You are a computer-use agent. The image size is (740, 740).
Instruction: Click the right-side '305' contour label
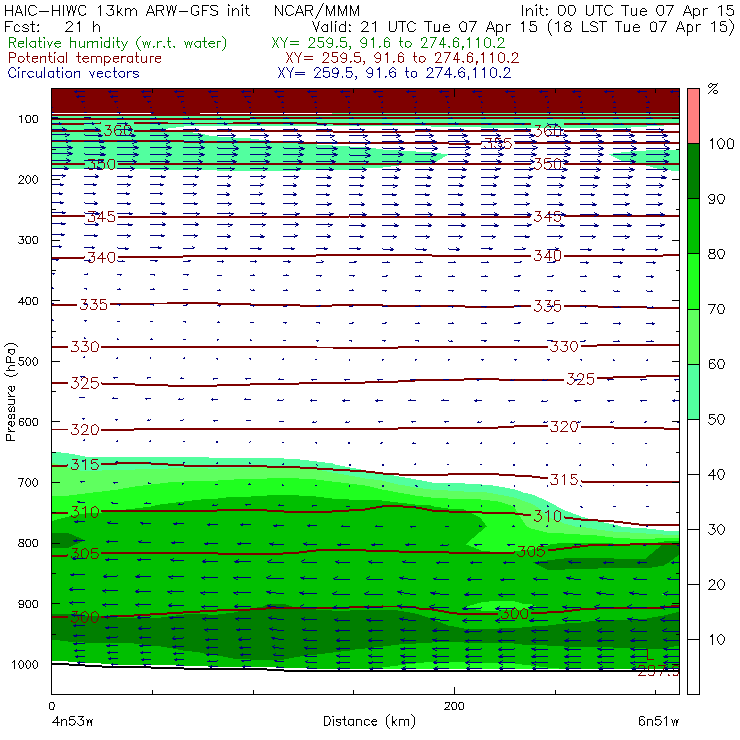(x=531, y=551)
